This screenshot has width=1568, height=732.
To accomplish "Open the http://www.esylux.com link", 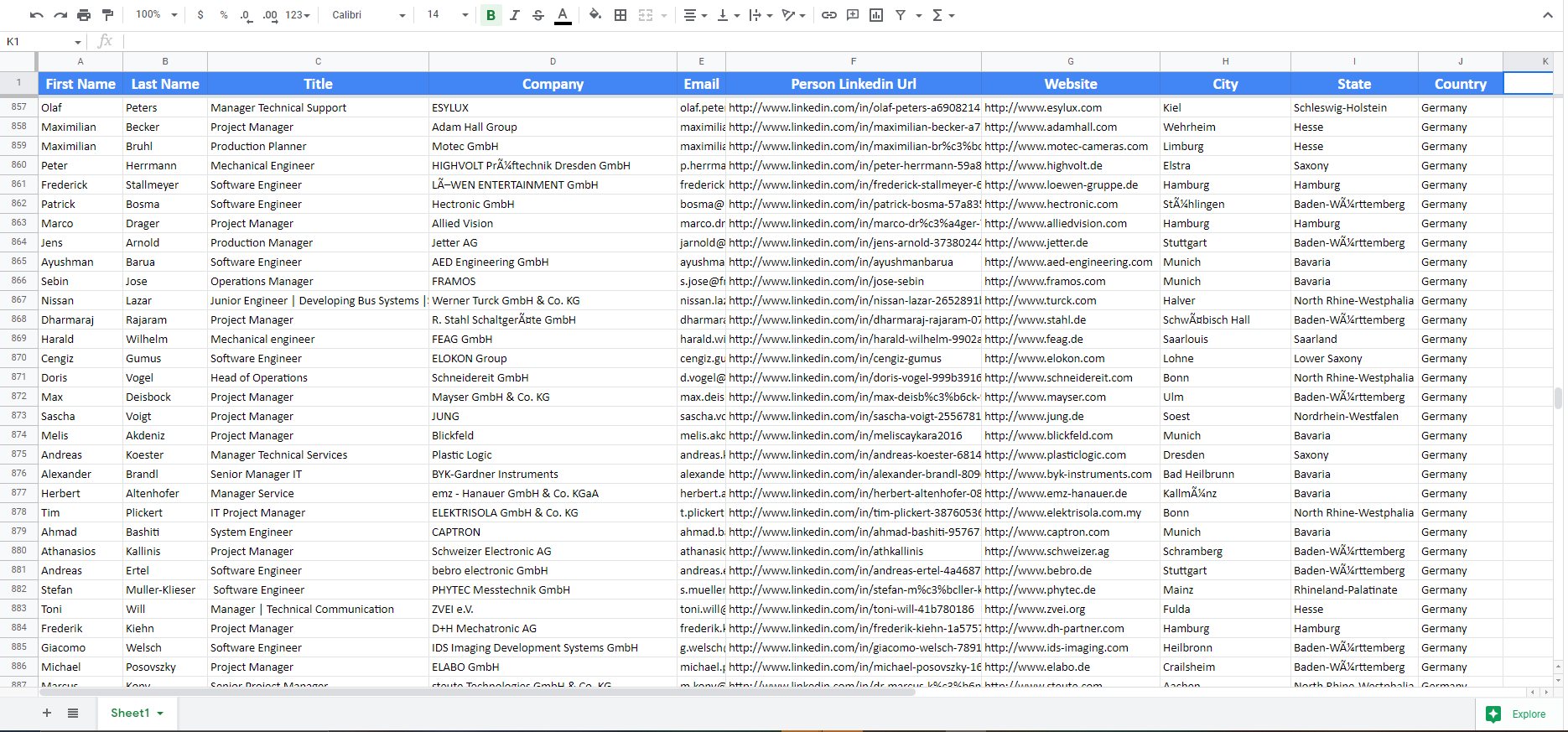I will pos(1043,107).
